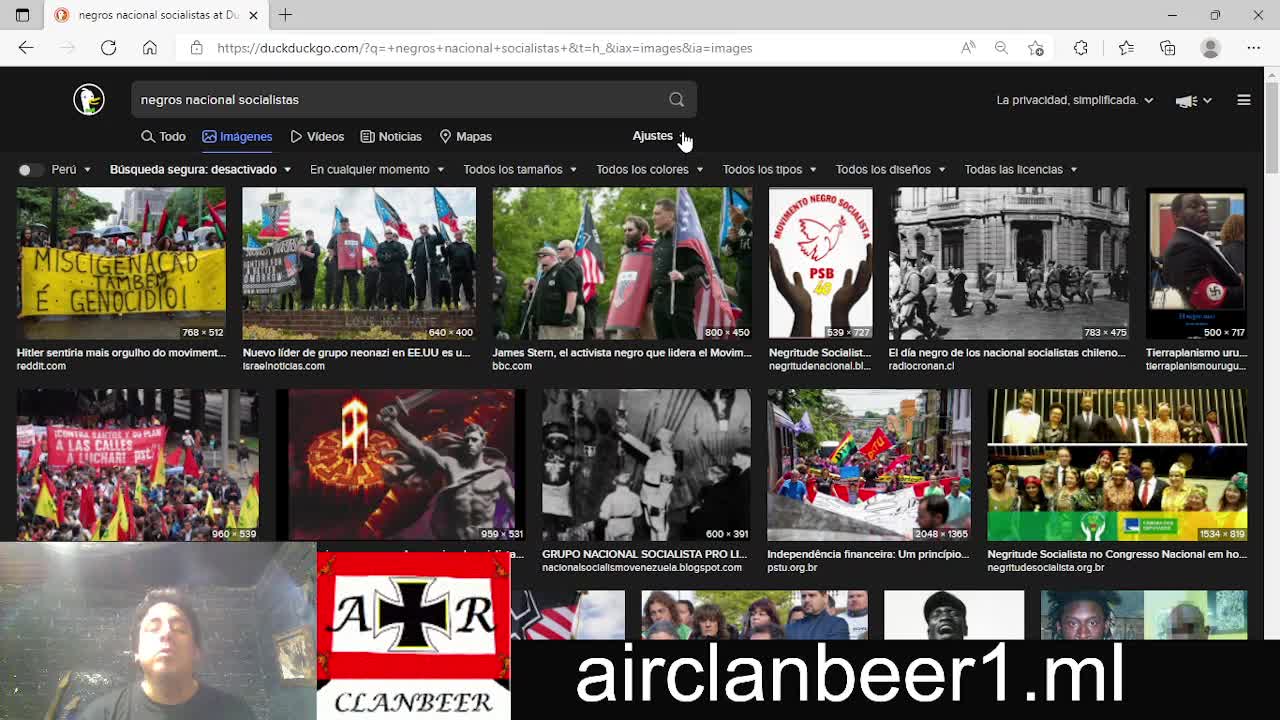Open a new tab with plus icon
This screenshot has height=720, width=1280.
[286, 15]
